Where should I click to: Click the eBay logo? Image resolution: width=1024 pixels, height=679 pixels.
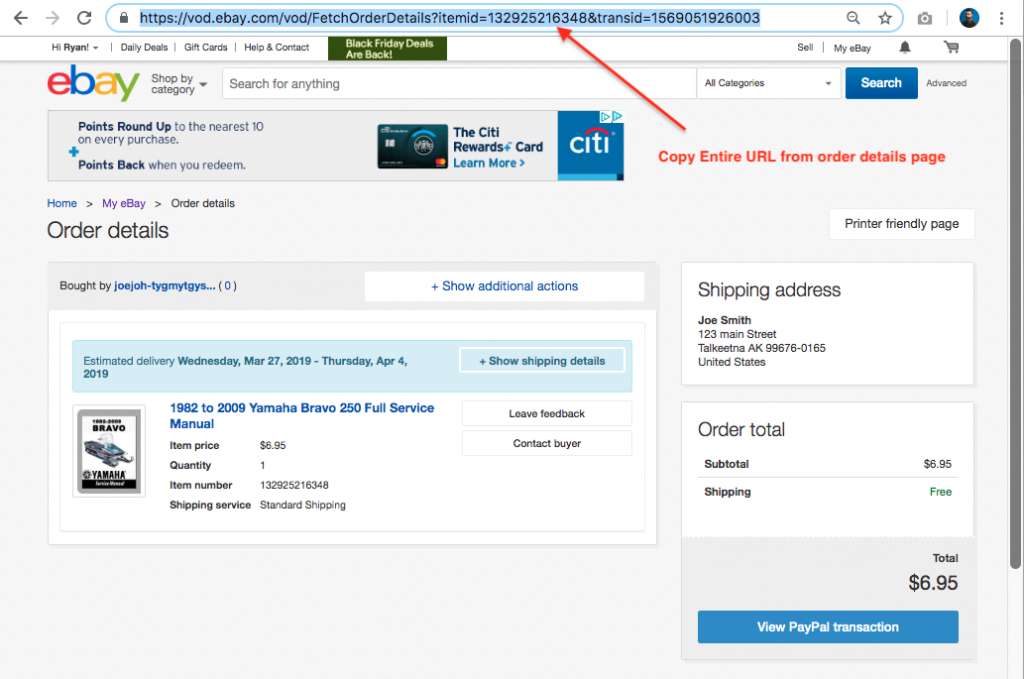coord(93,82)
